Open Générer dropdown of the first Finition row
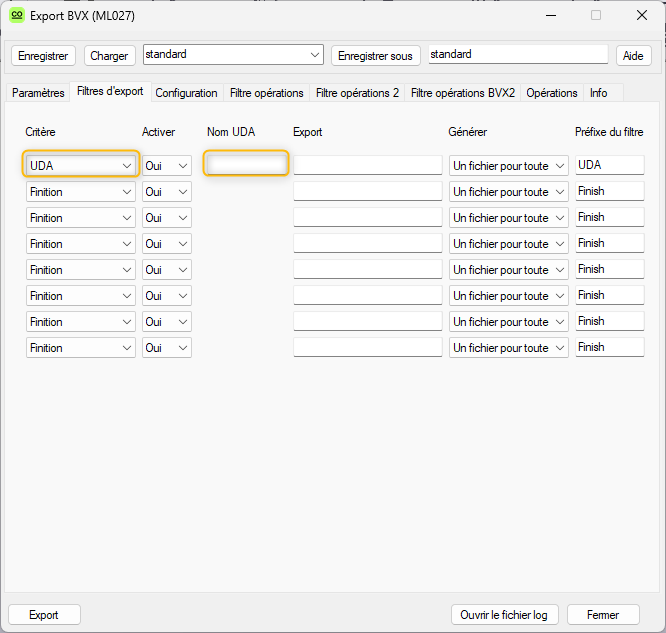This screenshot has height=633, width=666. (509, 192)
